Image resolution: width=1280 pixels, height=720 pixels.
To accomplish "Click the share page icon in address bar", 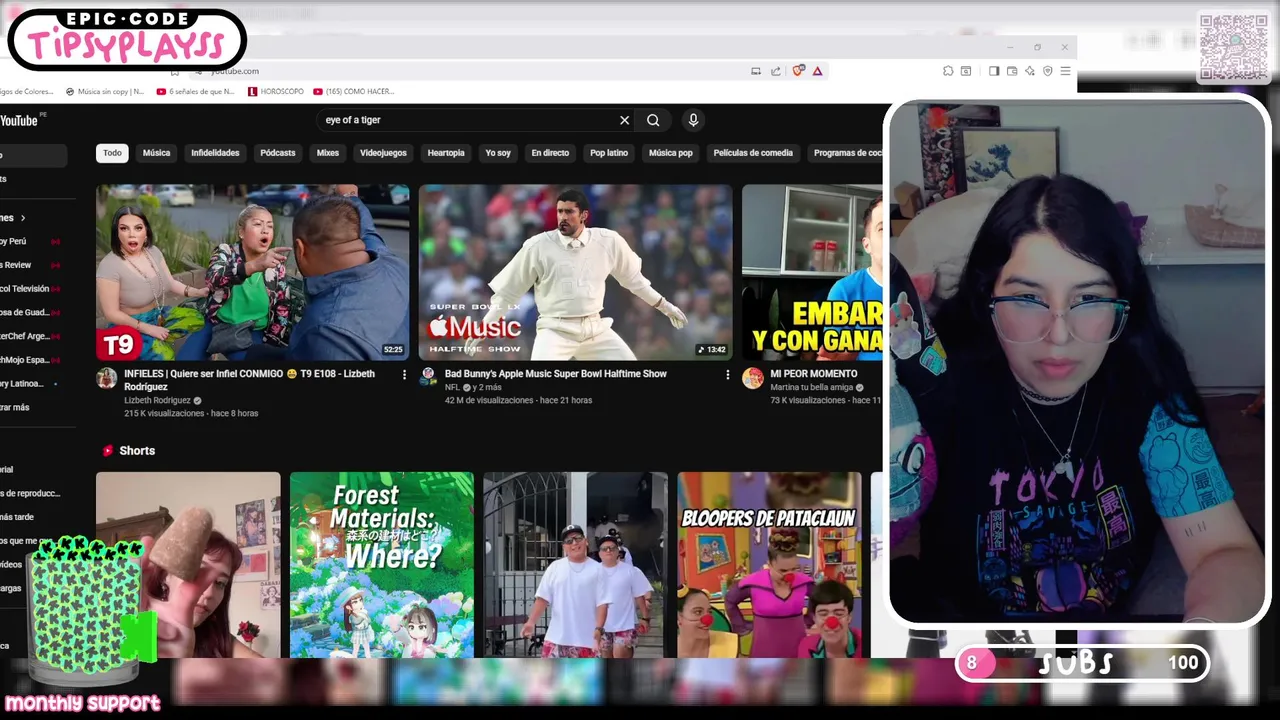I will pos(775,71).
